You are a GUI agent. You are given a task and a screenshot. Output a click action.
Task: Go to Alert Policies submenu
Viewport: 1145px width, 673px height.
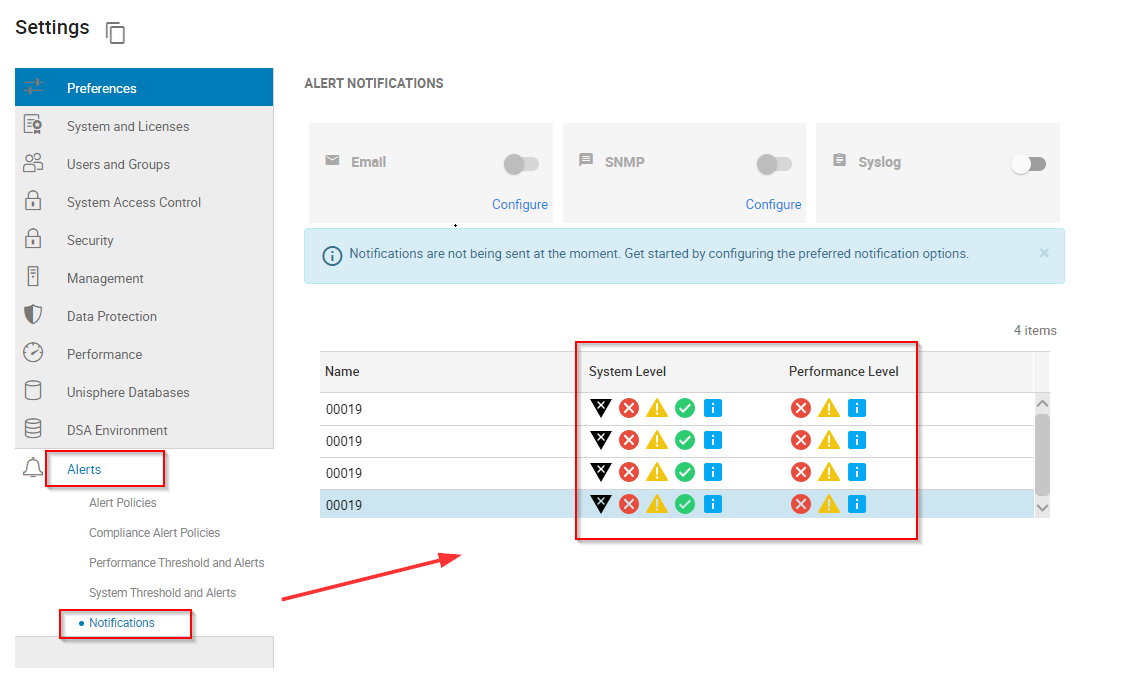coord(123,503)
